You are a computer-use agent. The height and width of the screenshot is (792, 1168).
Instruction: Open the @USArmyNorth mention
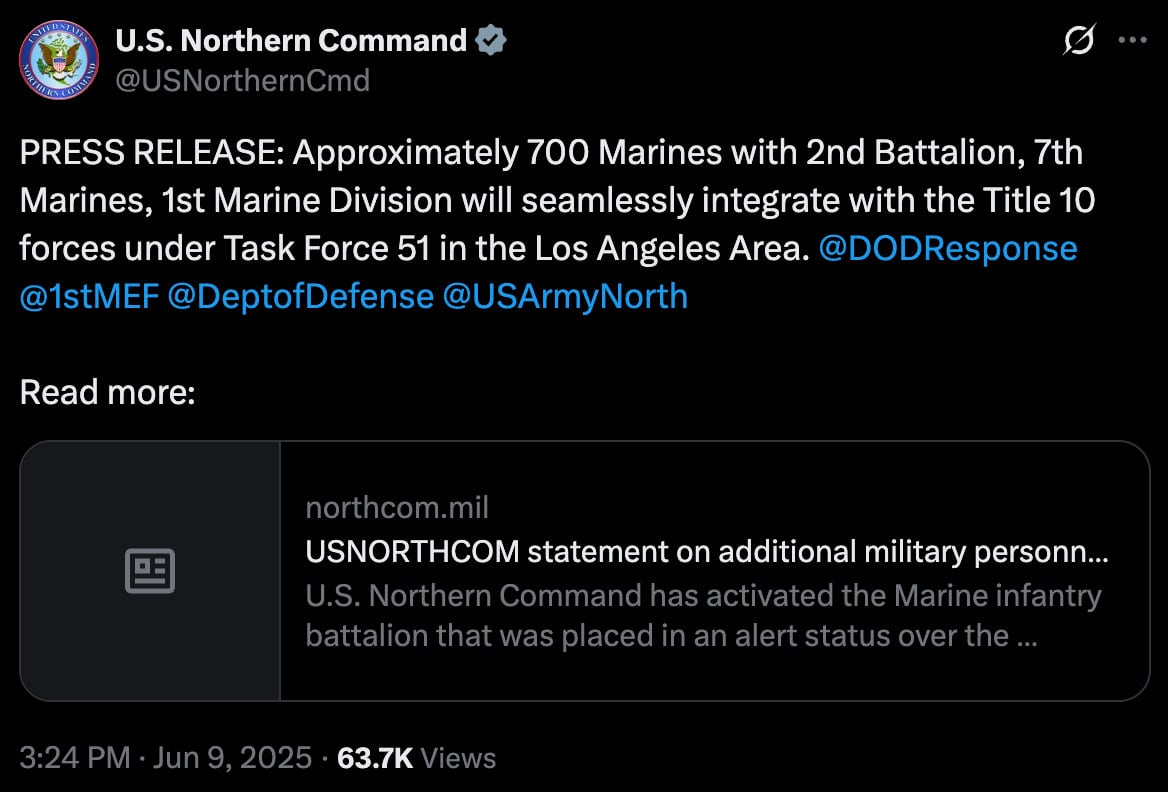coord(564,296)
